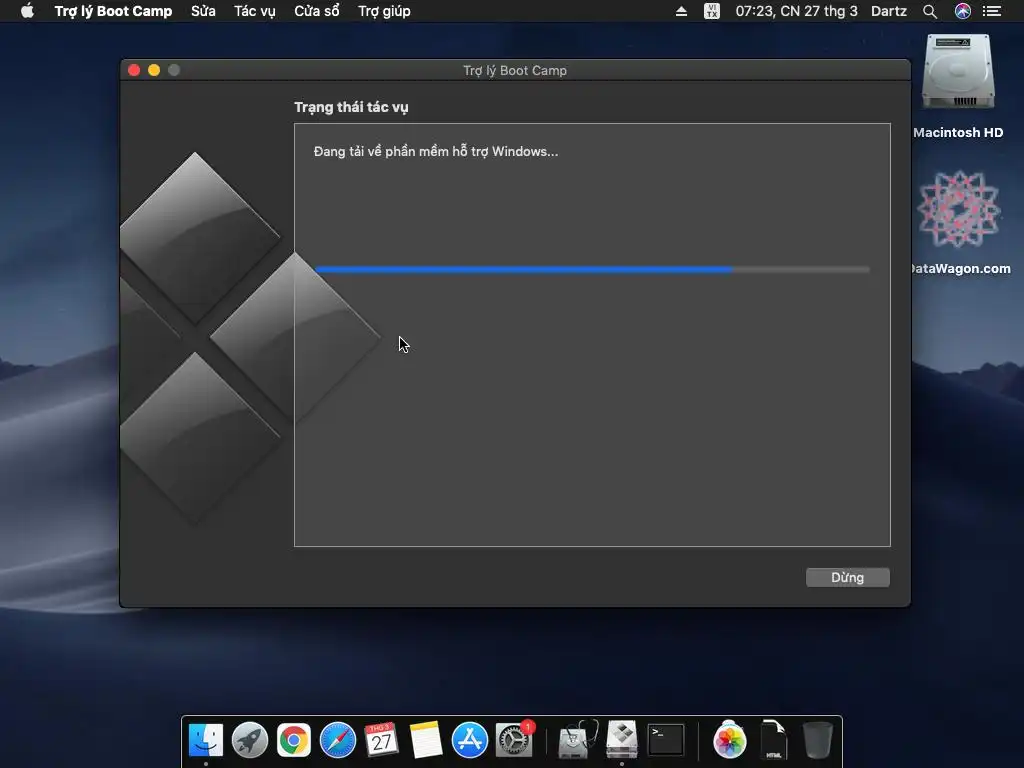Viewport: 1024px width, 768px height.
Task: Open System Preferences with badge in Dock
Action: point(514,740)
